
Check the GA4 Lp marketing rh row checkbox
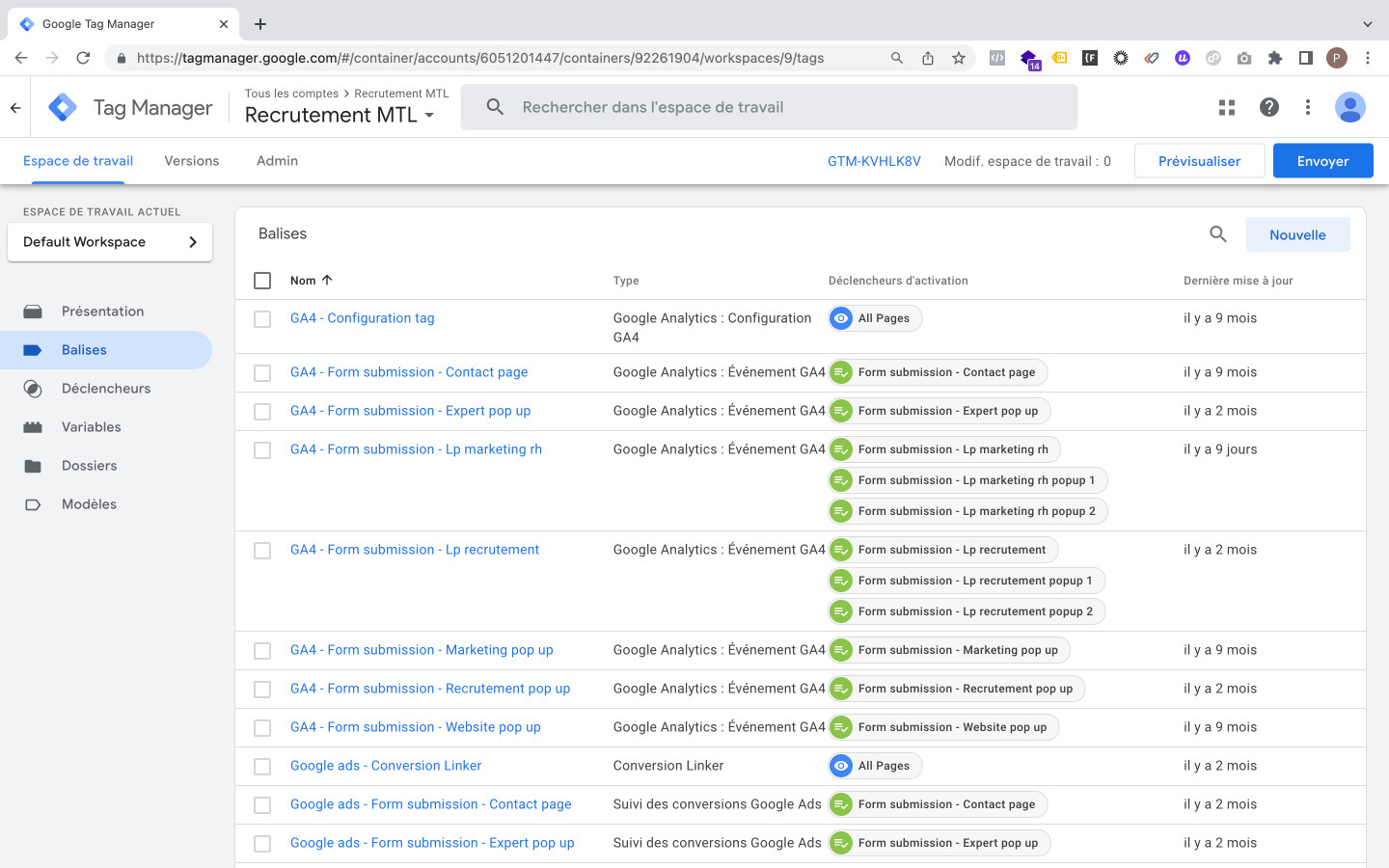point(262,450)
